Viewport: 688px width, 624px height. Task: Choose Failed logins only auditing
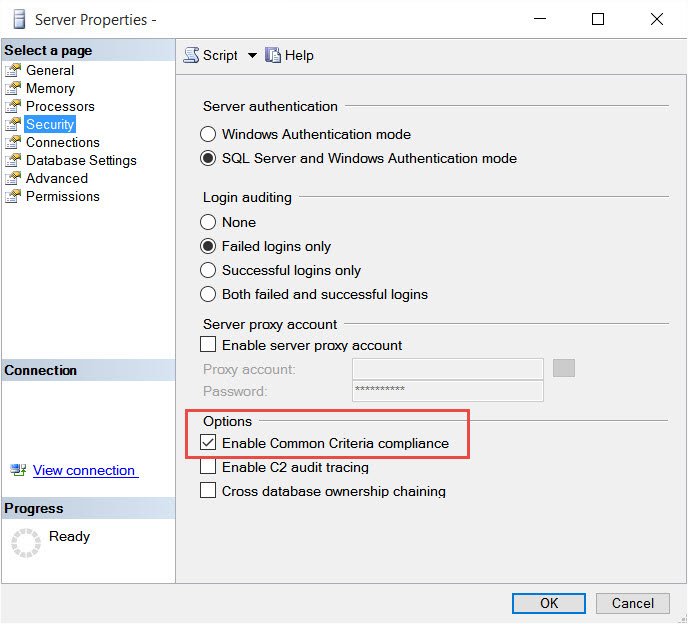click(x=208, y=246)
